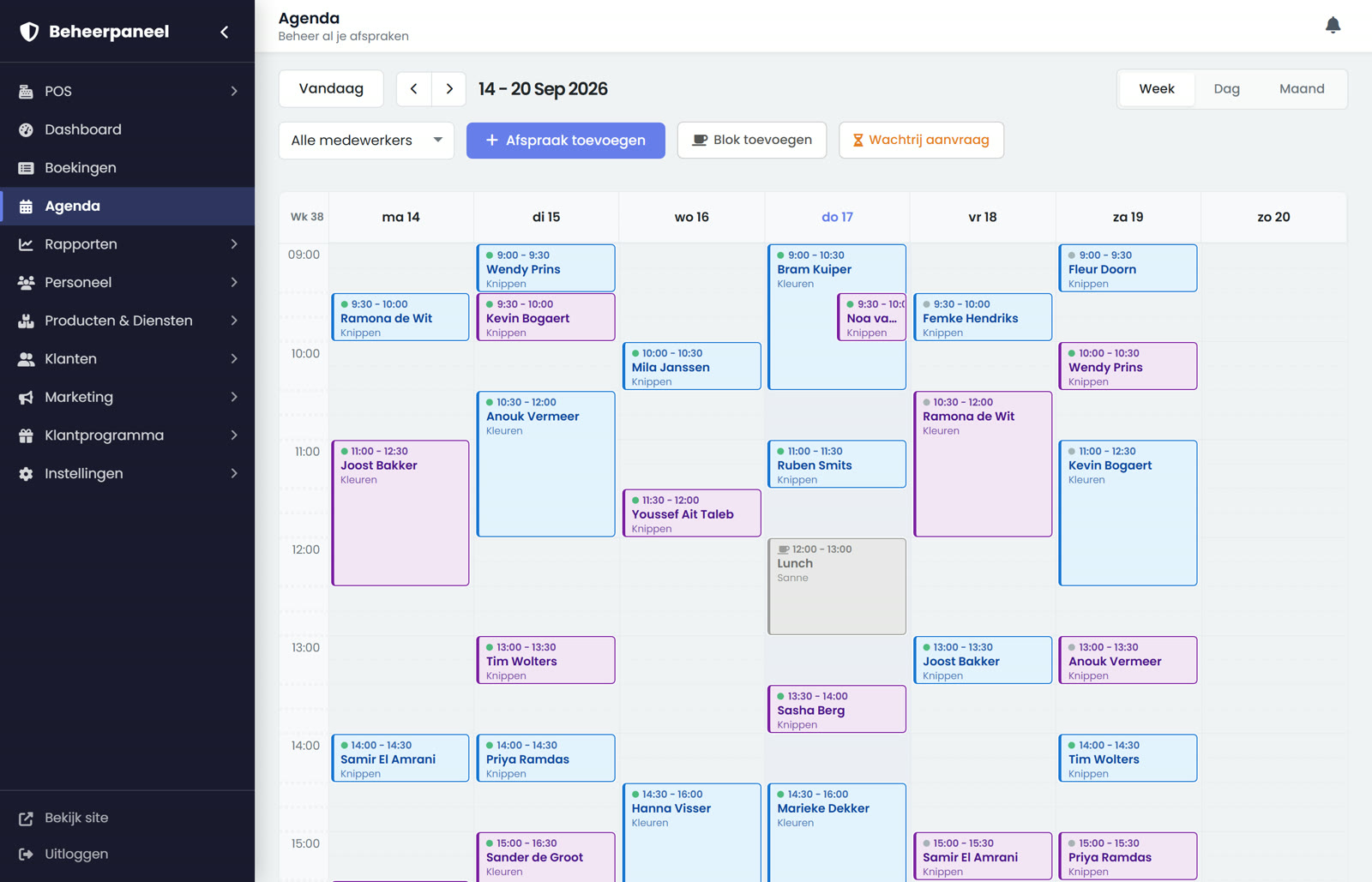Collapse the sidebar with the chevron
The width and height of the screenshot is (1372, 882).
[x=225, y=32]
